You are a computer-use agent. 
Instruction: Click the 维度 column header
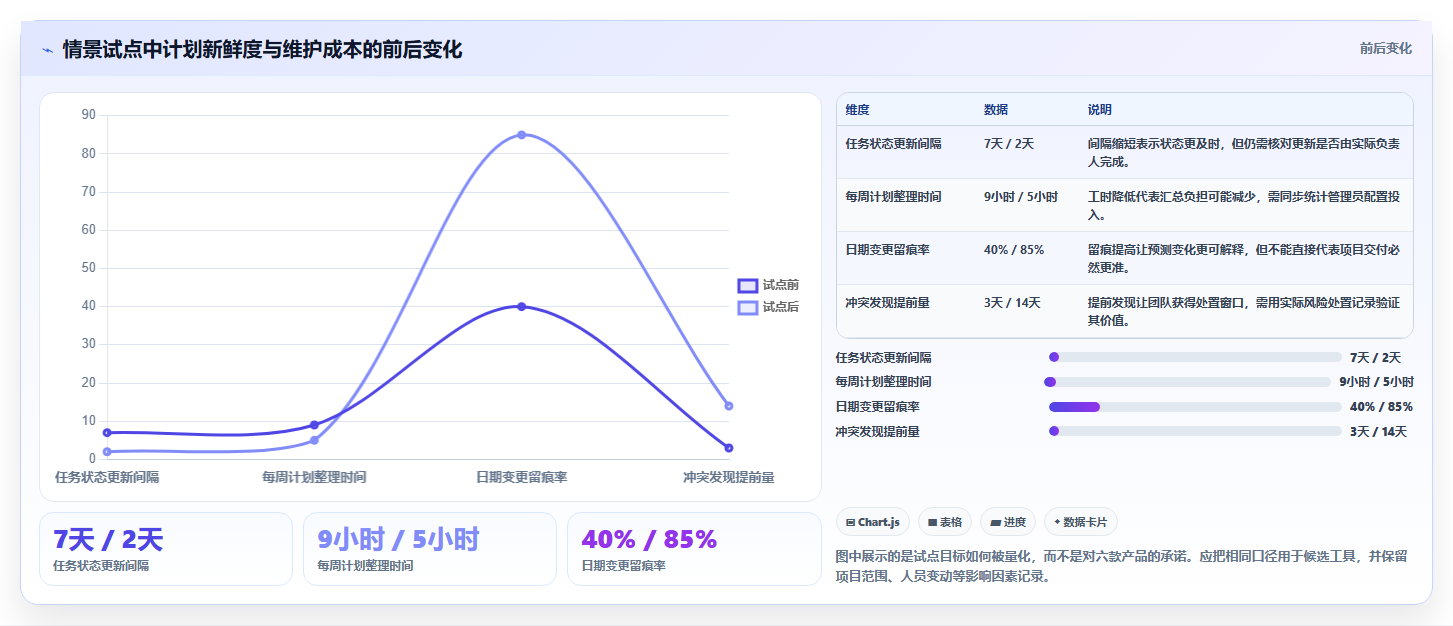point(858,110)
